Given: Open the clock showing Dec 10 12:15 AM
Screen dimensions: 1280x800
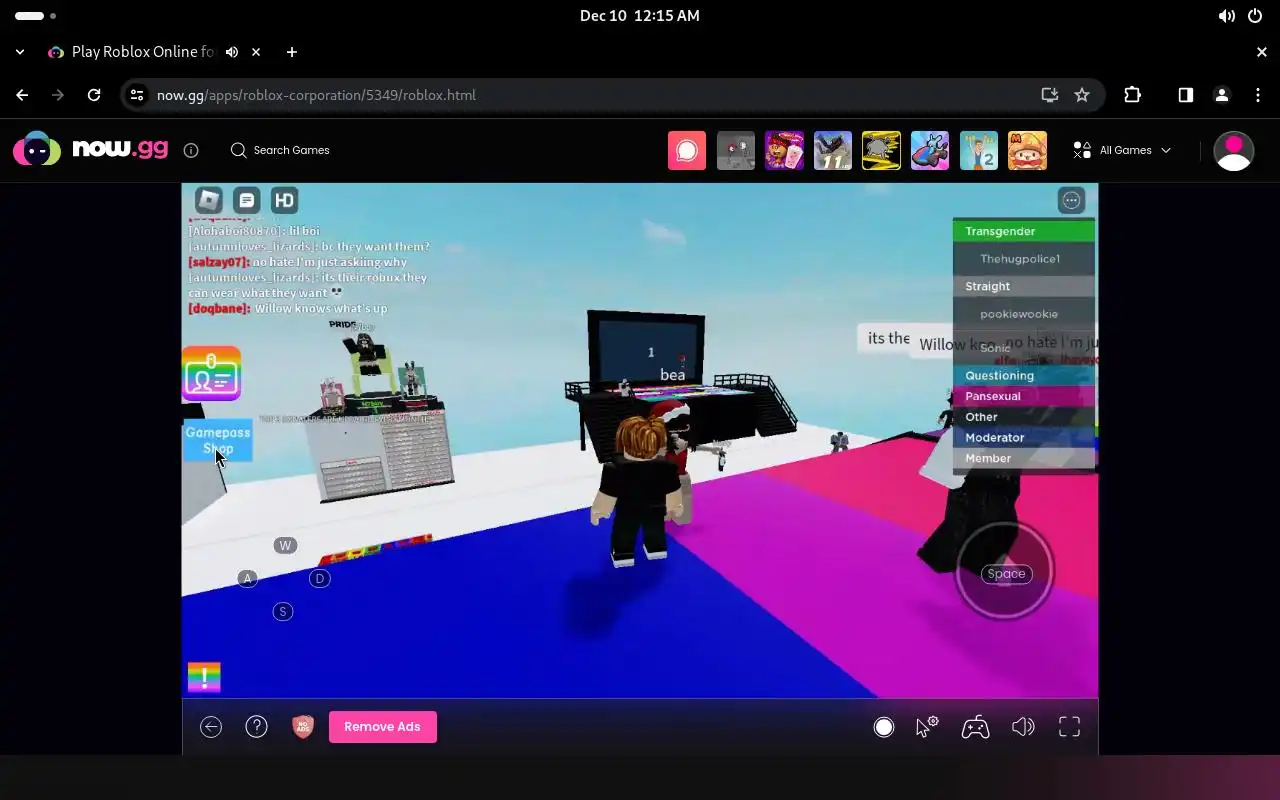Looking at the screenshot, I should (x=640, y=16).
